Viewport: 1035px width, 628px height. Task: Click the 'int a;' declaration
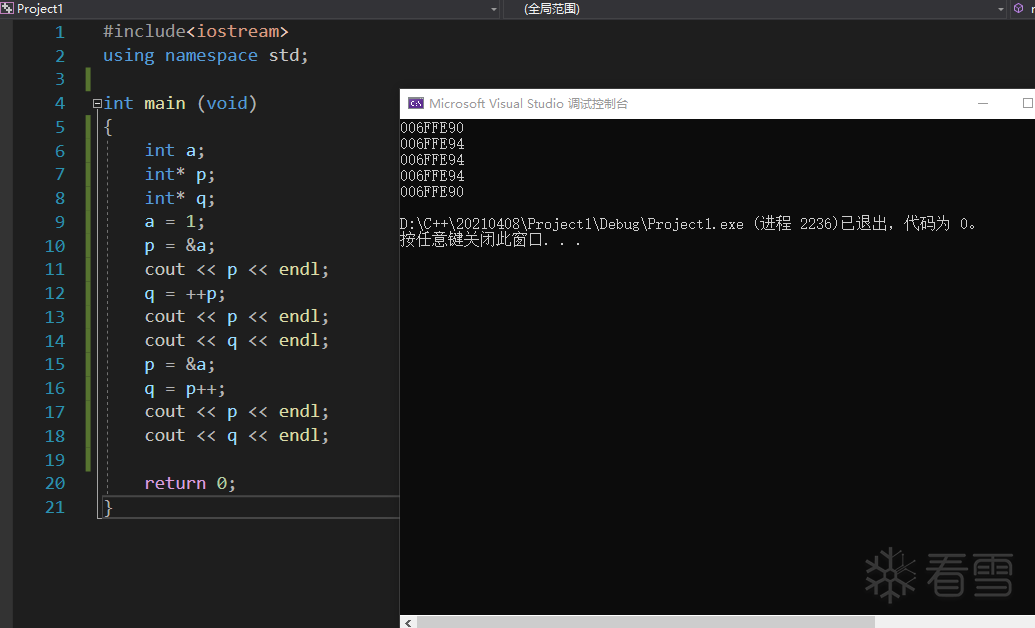(x=174, y=151)
